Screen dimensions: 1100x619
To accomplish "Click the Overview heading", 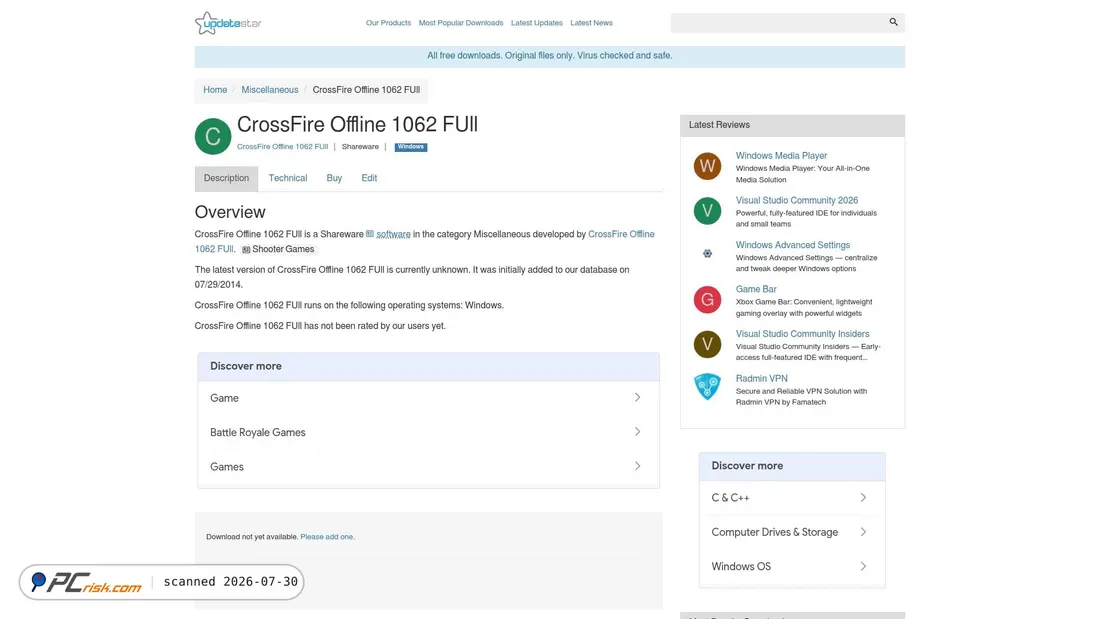I will point(230,212).
